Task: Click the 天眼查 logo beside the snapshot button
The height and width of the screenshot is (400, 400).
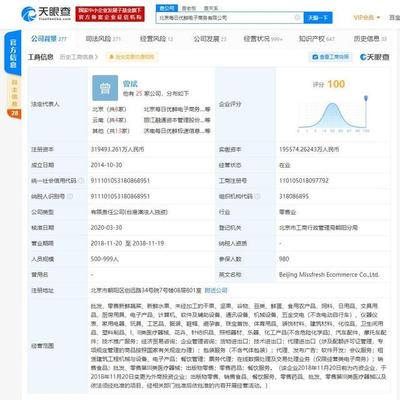Action: (x=375, y=57)
